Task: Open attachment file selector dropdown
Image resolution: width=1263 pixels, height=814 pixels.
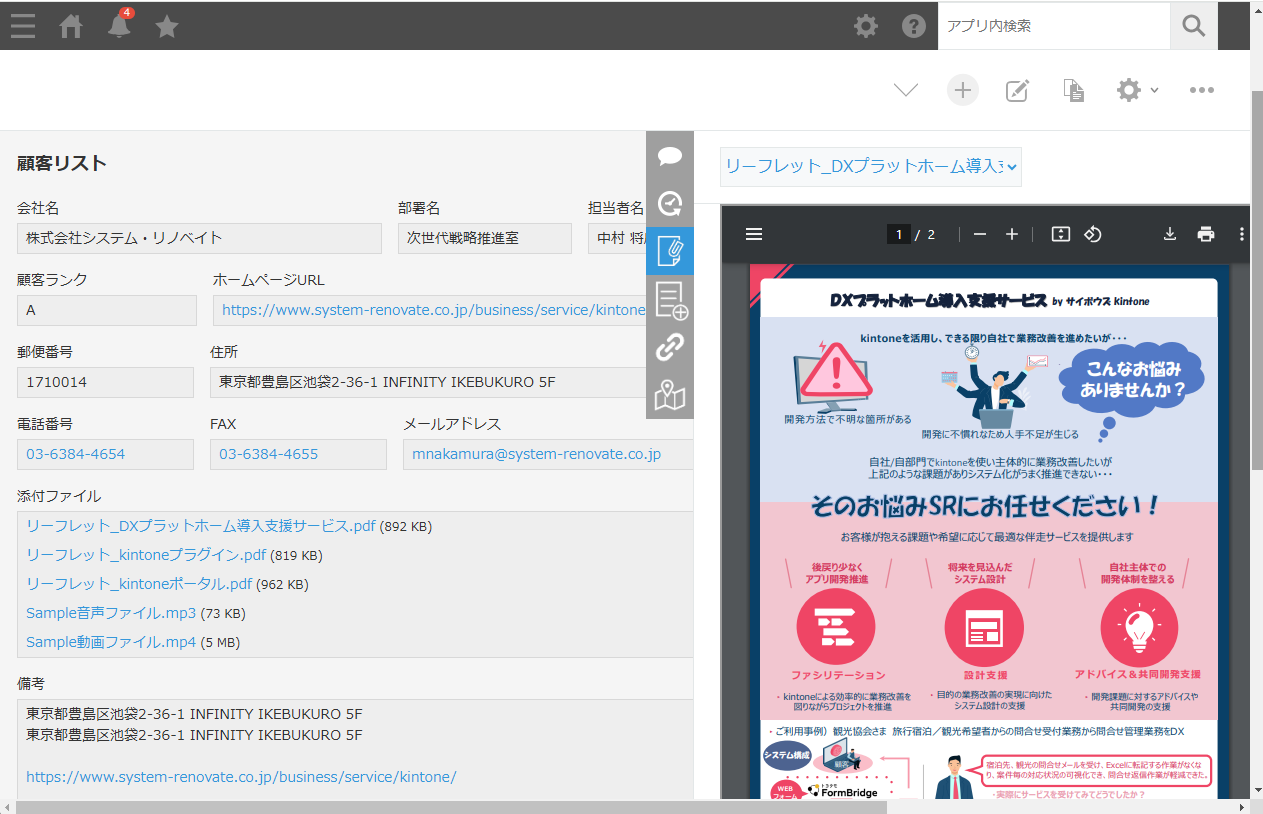Action: (x=871, y=167)
